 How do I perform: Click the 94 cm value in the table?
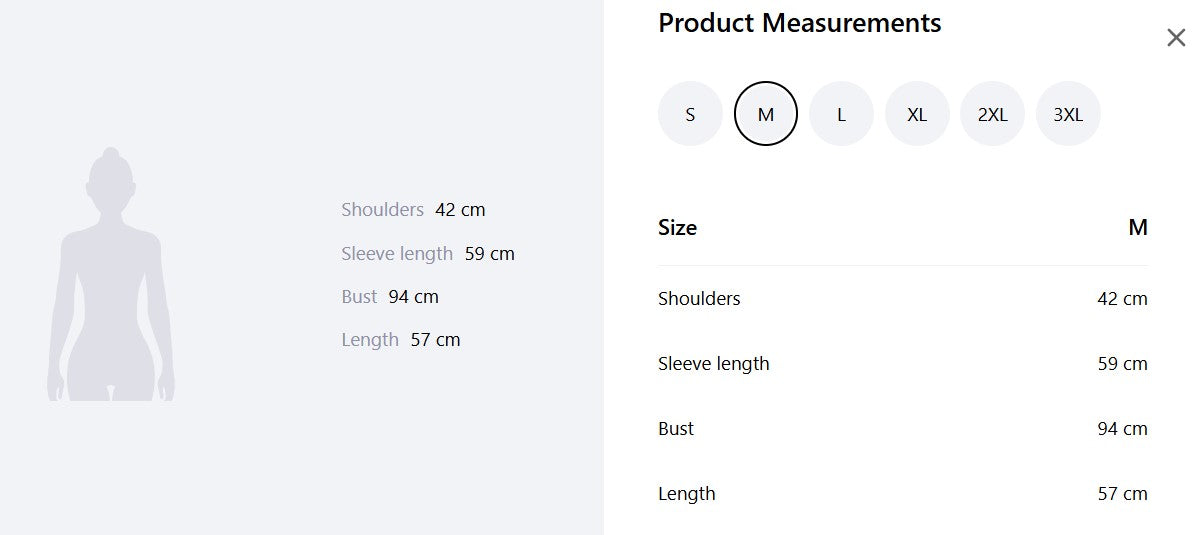[1122, 429]
